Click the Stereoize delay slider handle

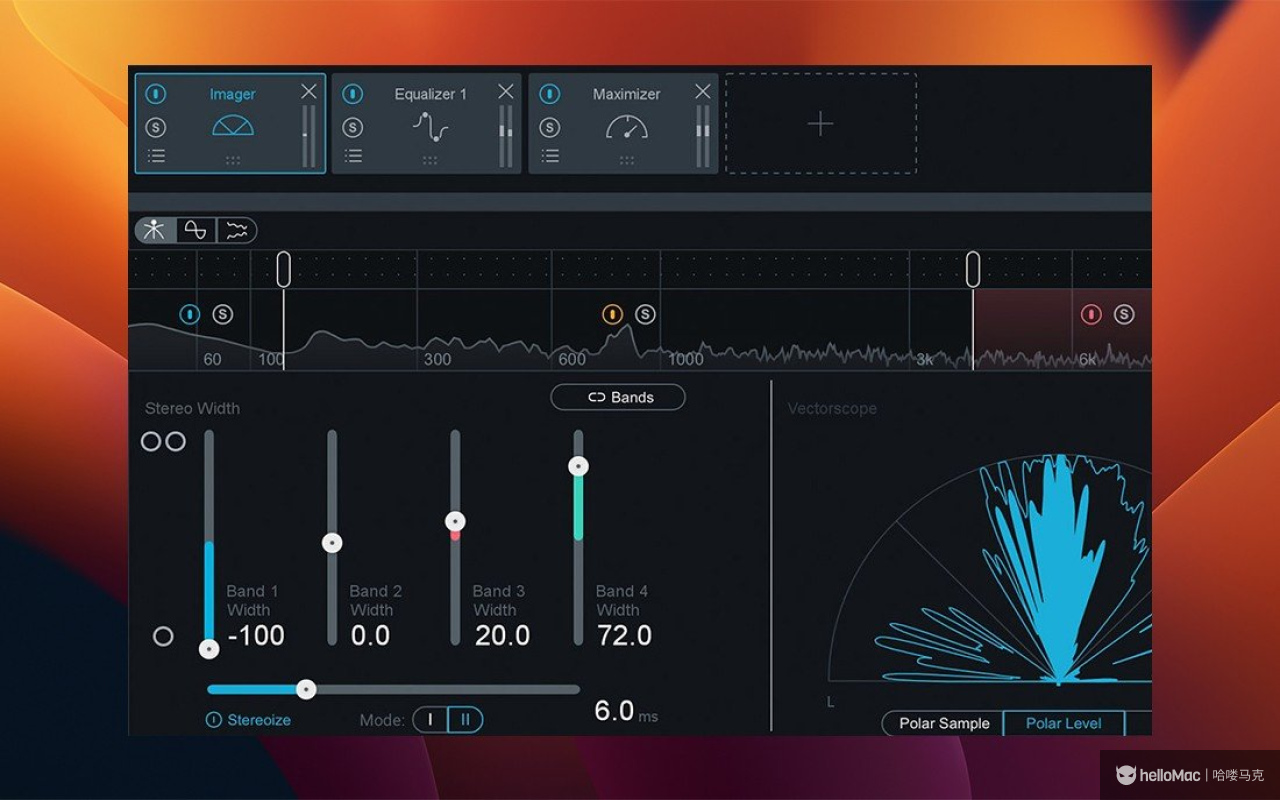coord(307,689)
